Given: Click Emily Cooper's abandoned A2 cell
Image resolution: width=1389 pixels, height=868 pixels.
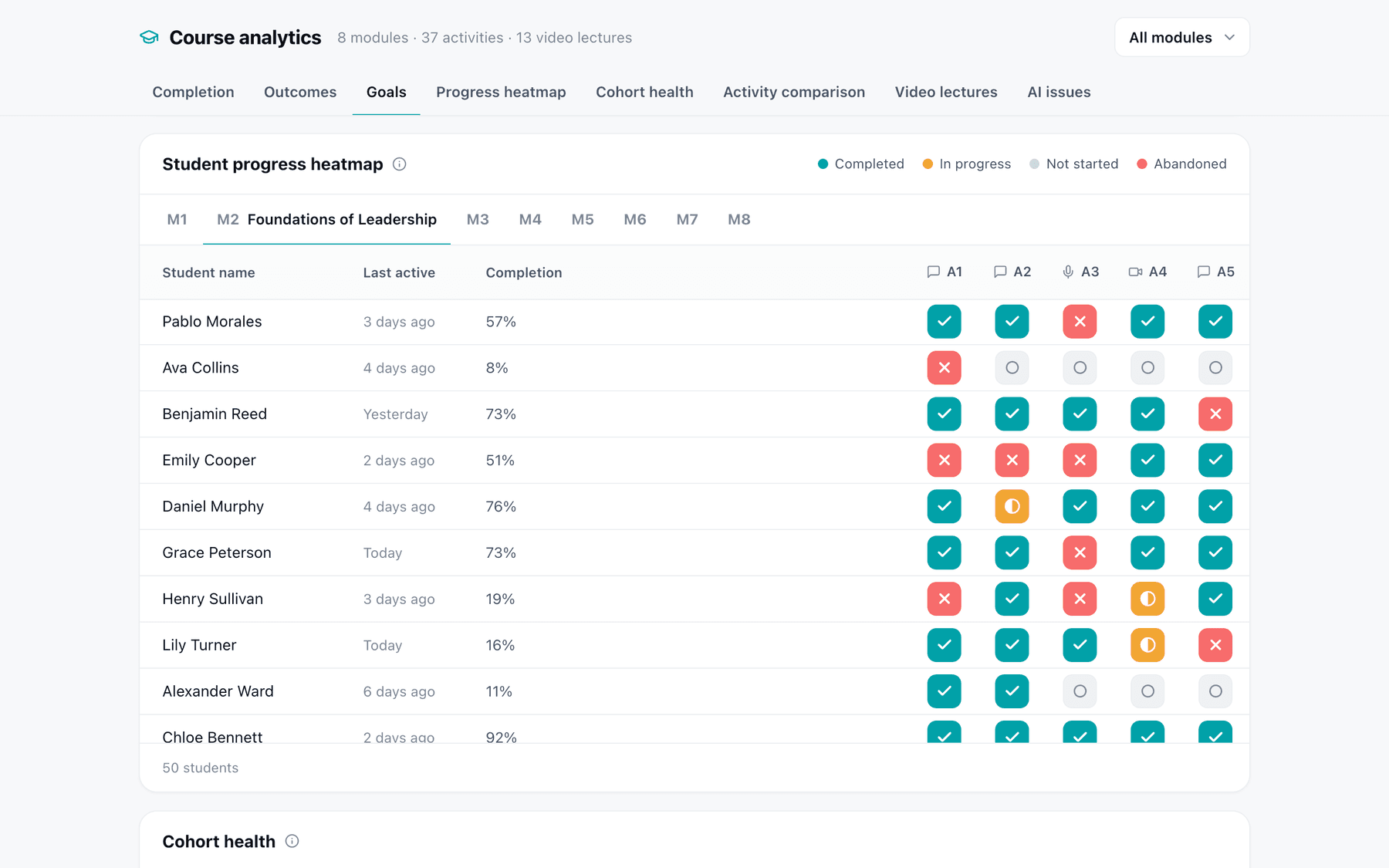Looking at the screenshot, I should point(1012,461).
